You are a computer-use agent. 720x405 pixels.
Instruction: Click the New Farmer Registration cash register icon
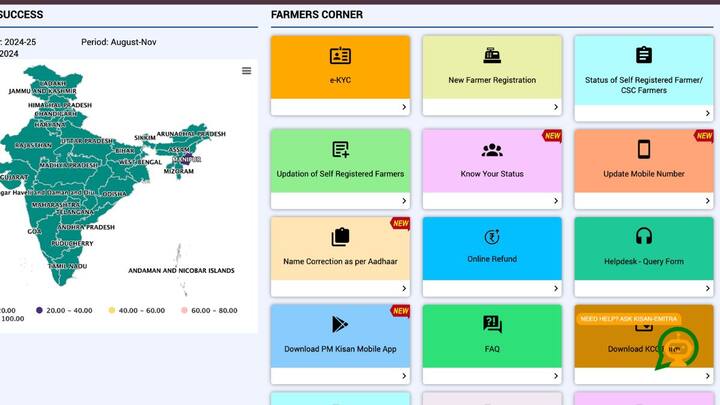(x=492, y=56)
